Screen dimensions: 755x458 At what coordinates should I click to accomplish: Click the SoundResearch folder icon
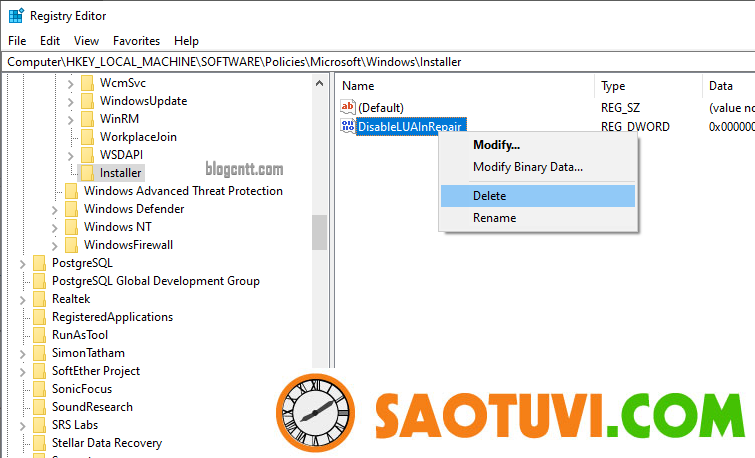(39, 406)
